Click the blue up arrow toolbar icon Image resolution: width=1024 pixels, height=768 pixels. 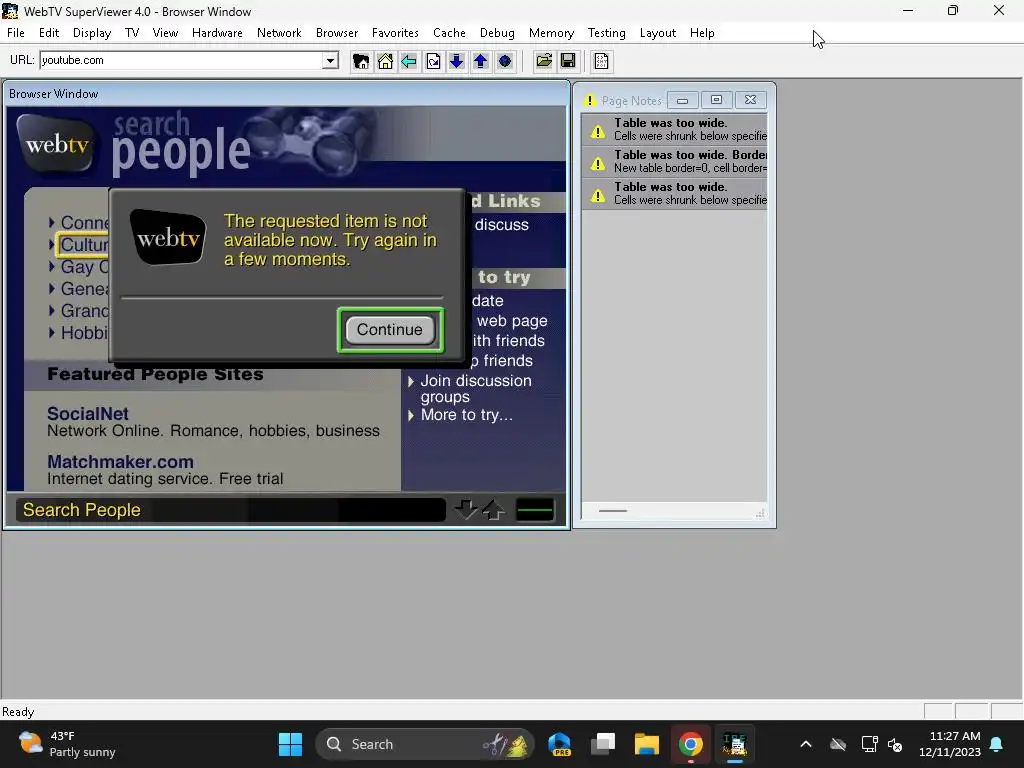click(x=481, y=61)
